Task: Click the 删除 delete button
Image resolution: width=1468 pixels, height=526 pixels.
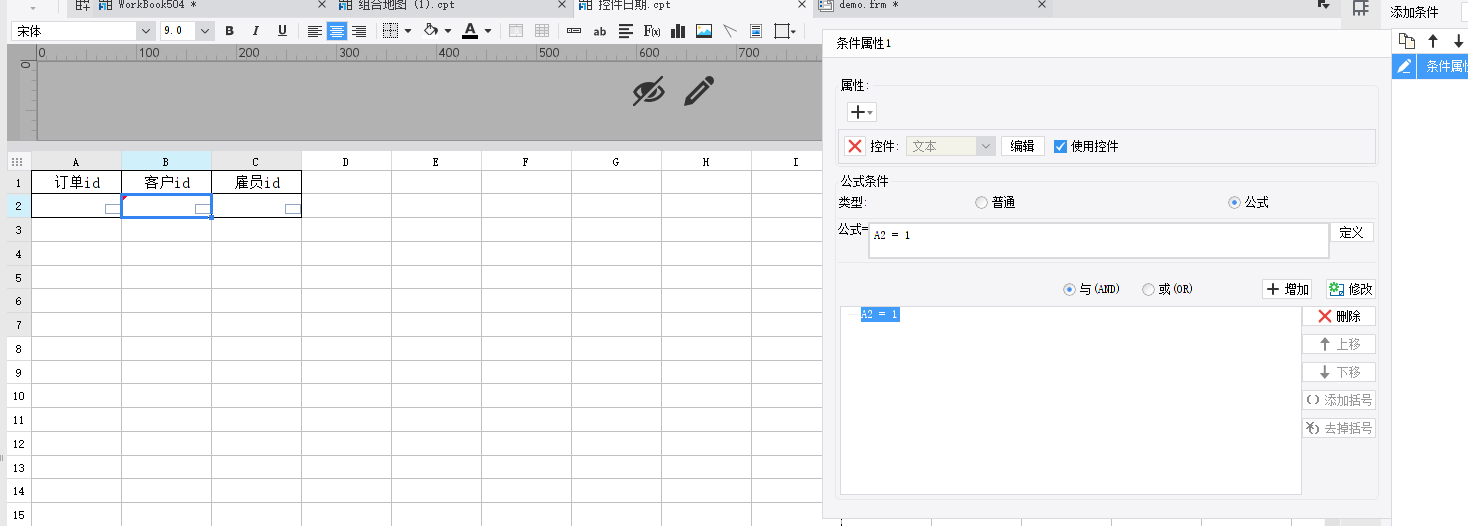Action: [x=1338, y=316]
